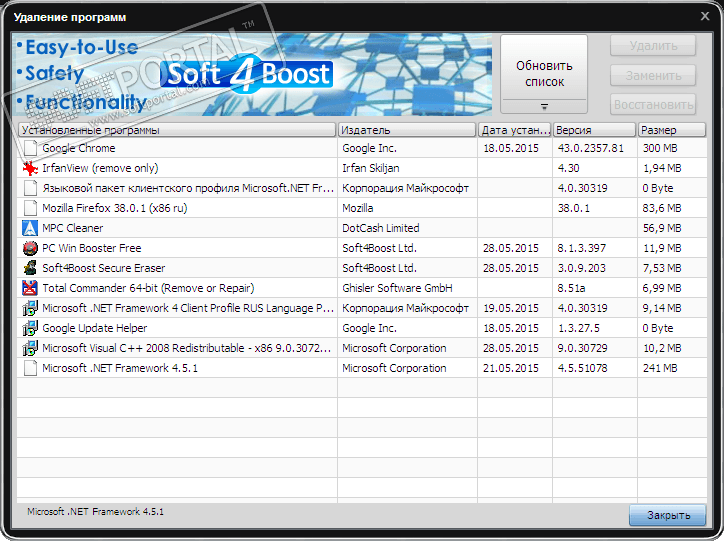Close the Удаление программ window
This screenshot has height=541, width=724.
(x=705, y=16)
